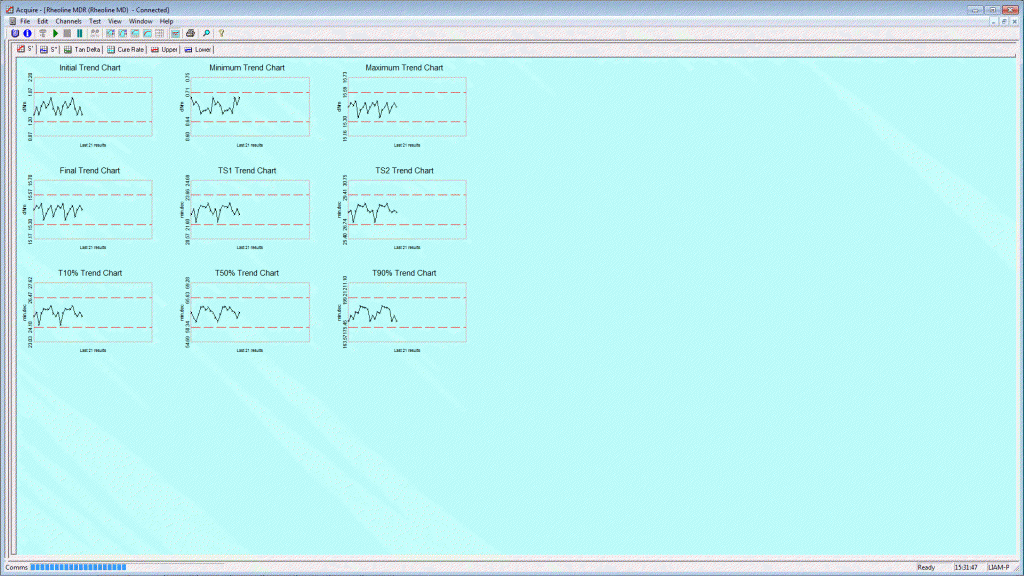Stop the running test using the Stop icon
The width and height of the screenshot is (1024, 576).
(67, 33)
